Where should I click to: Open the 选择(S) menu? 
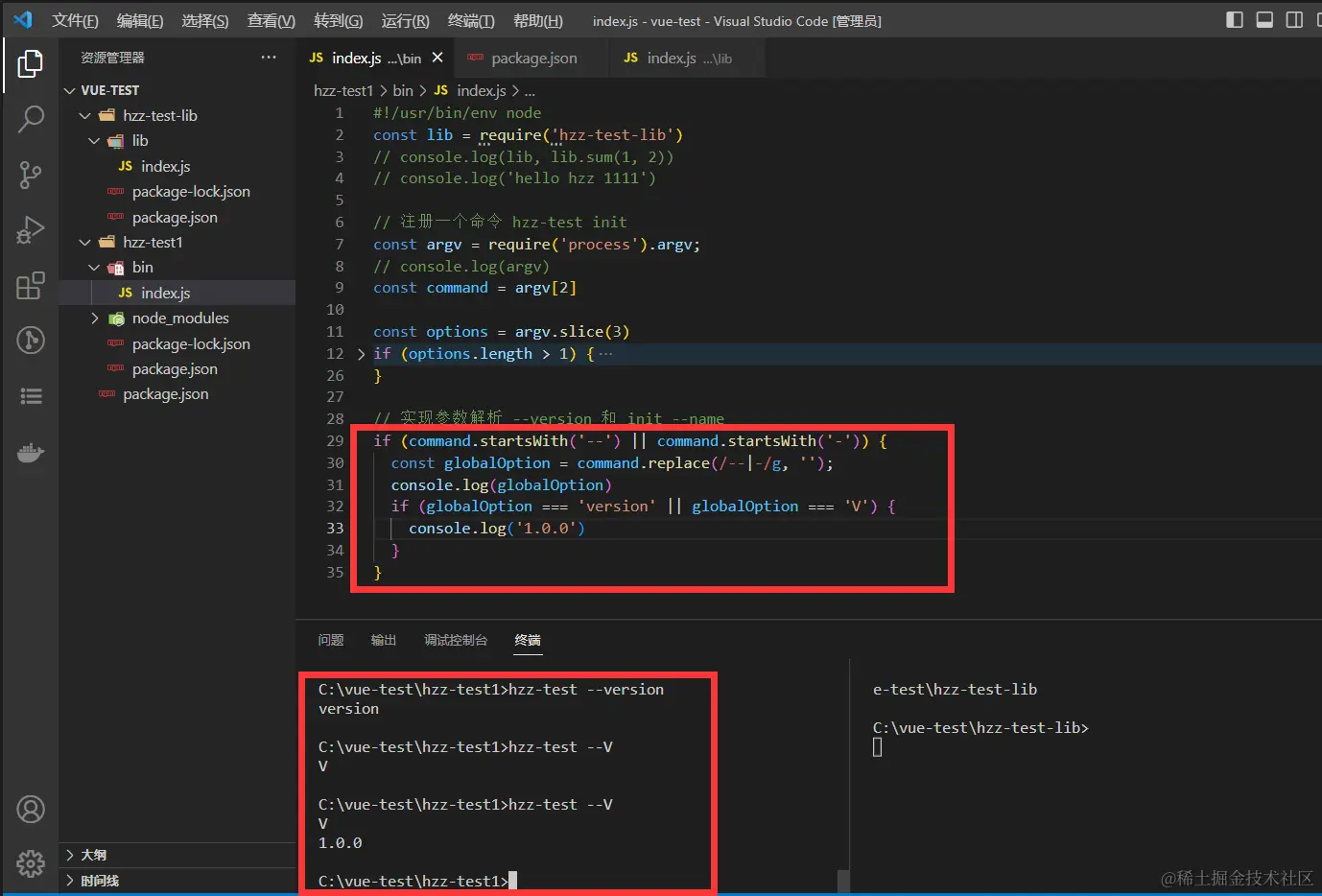coord(205,20)
